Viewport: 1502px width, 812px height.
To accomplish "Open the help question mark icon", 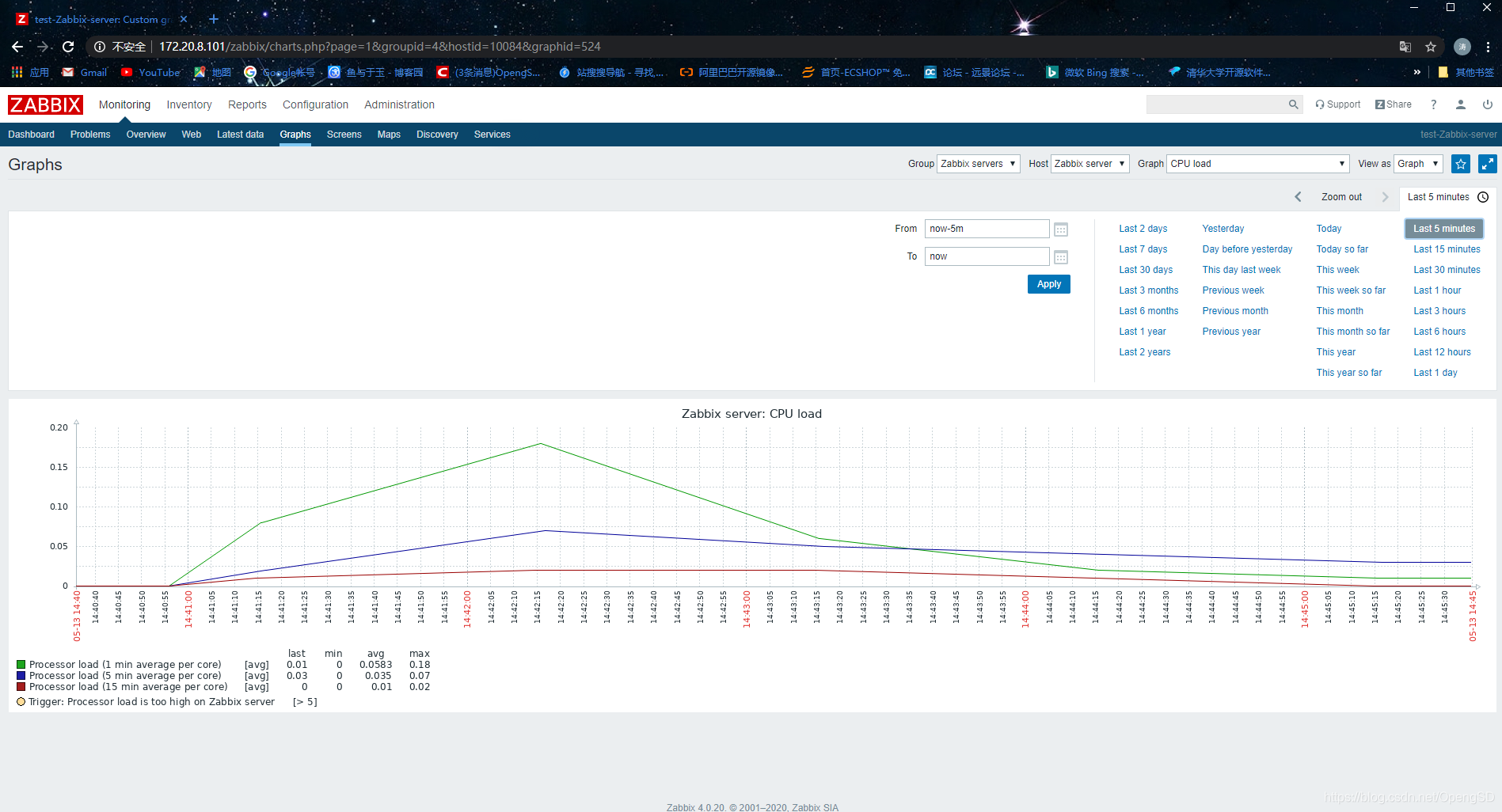I will [x=1433, y=104].
